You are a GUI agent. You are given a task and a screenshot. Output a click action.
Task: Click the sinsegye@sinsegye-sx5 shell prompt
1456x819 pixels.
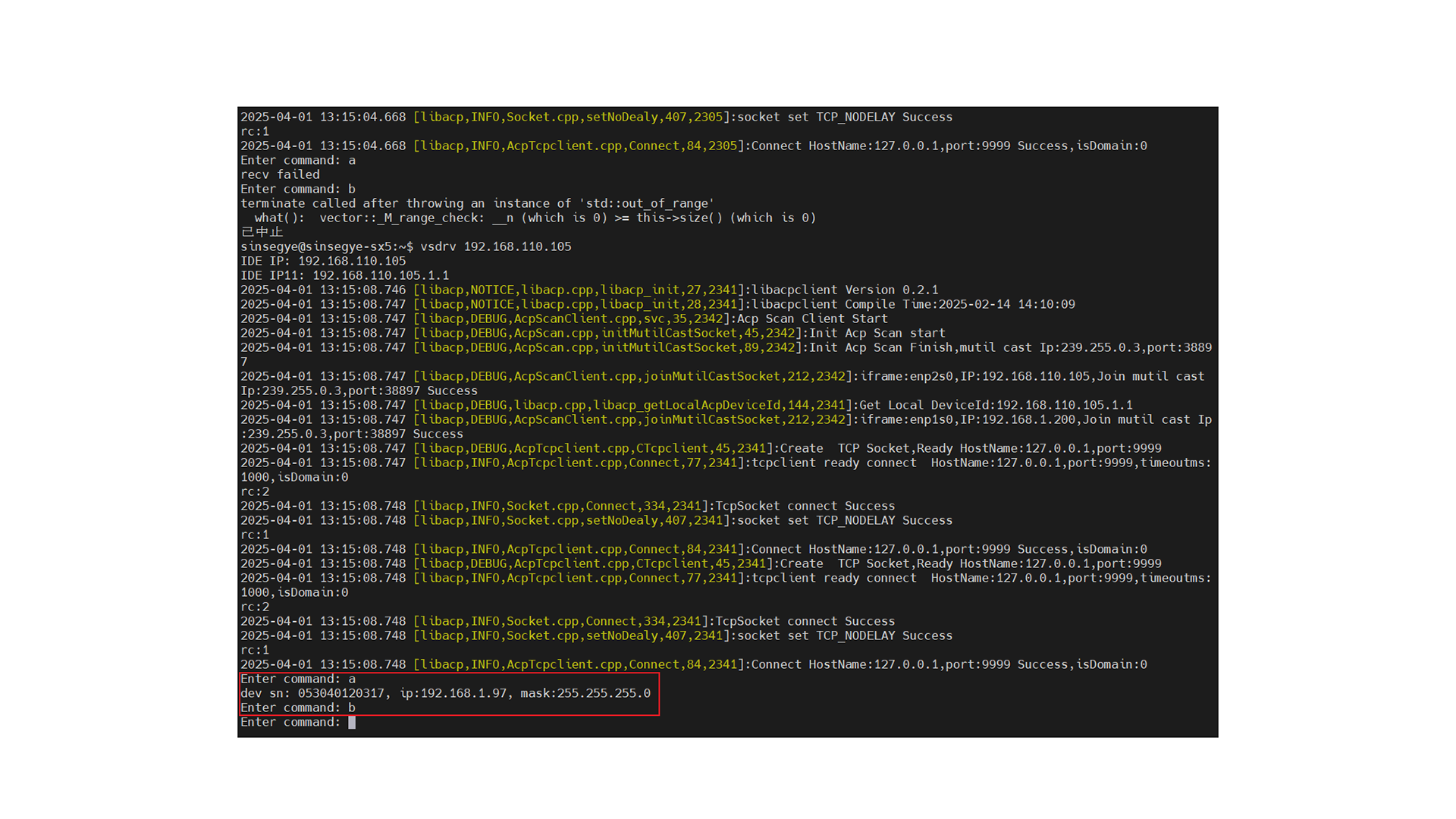(x=326, y=246)
